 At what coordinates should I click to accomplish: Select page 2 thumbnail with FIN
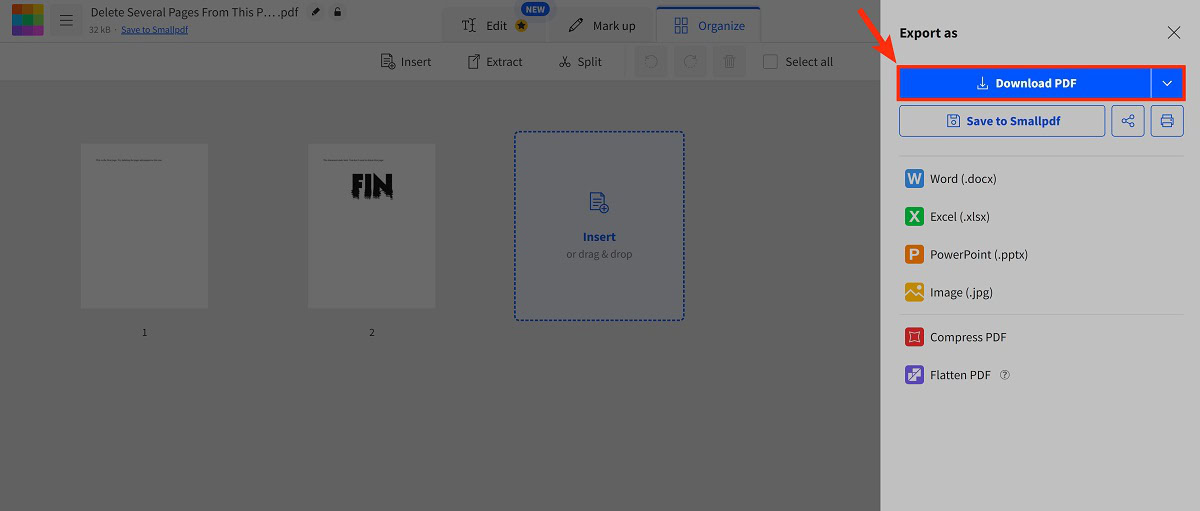[372, 226]
